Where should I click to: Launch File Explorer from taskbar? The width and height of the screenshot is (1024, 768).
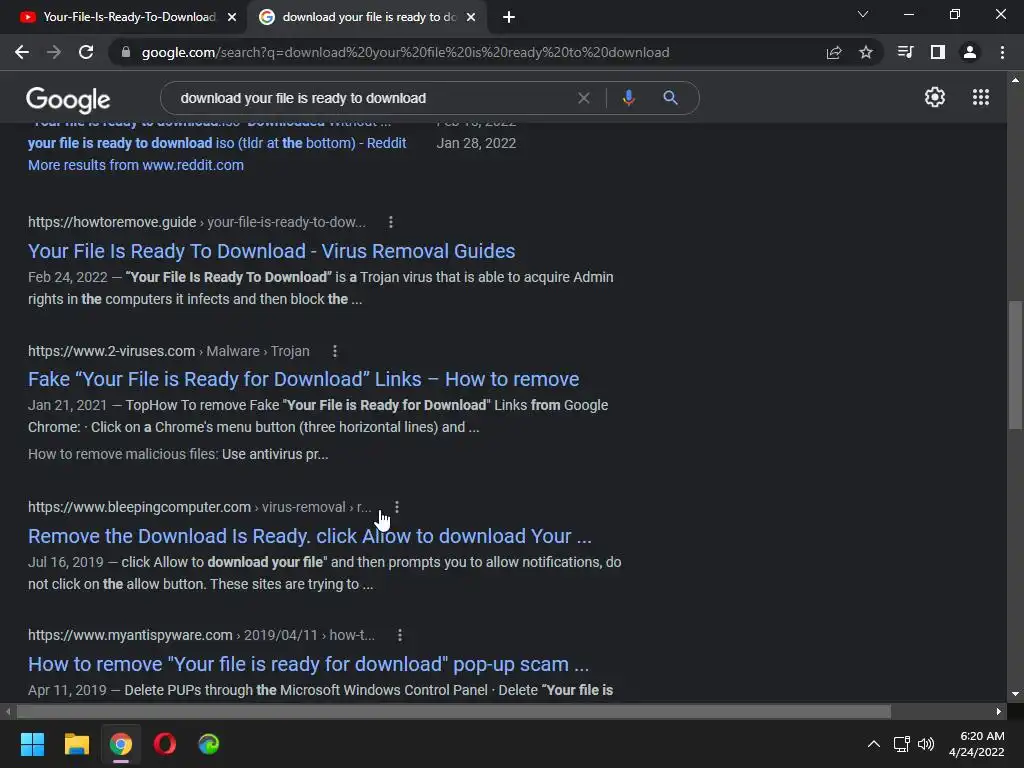(76, 744)
